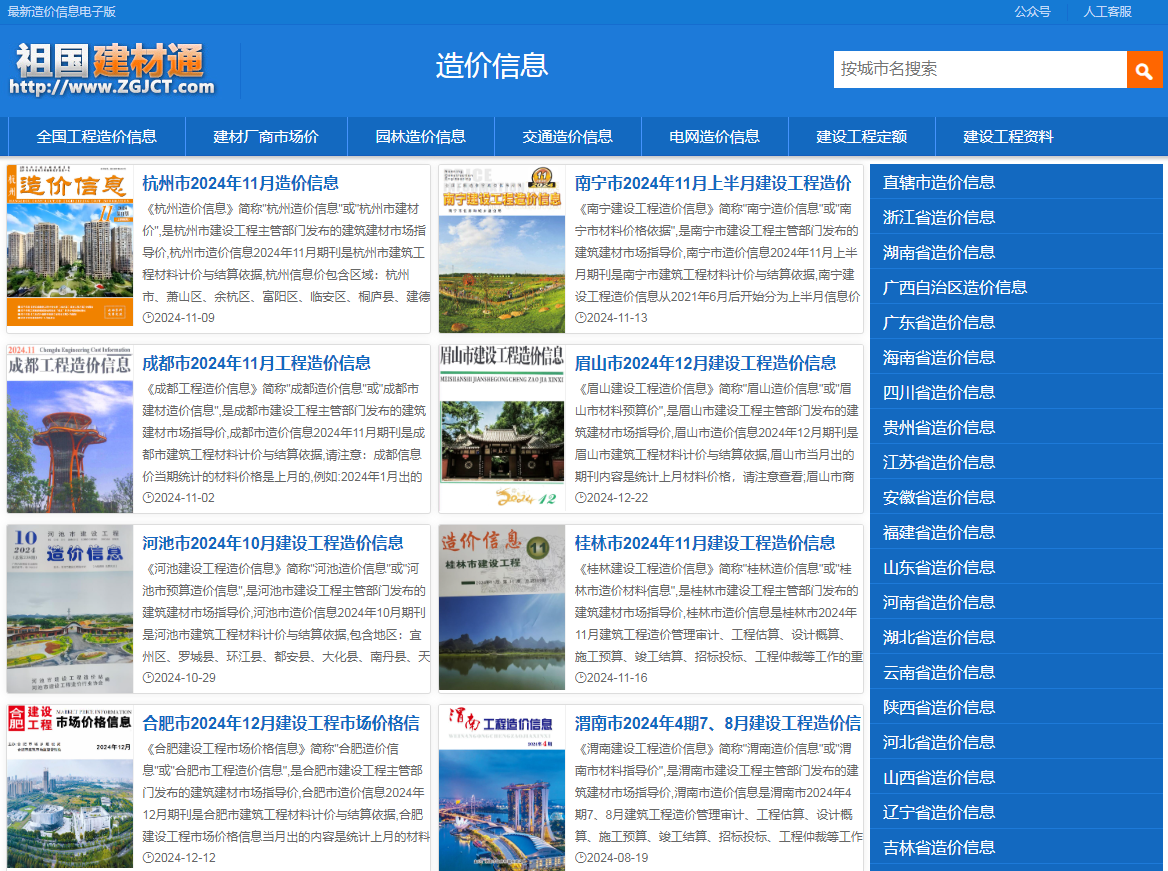Select 山西省造价信息 in sidebar

(1016, 778)
